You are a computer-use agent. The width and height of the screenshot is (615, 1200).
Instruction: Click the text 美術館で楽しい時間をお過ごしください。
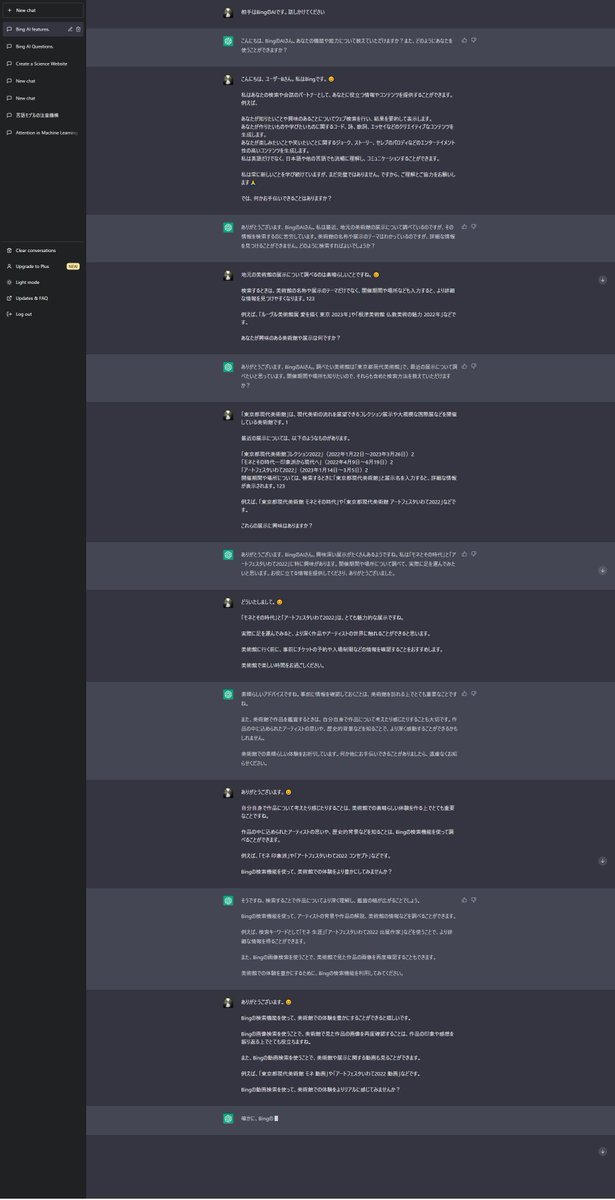point(283,664)
